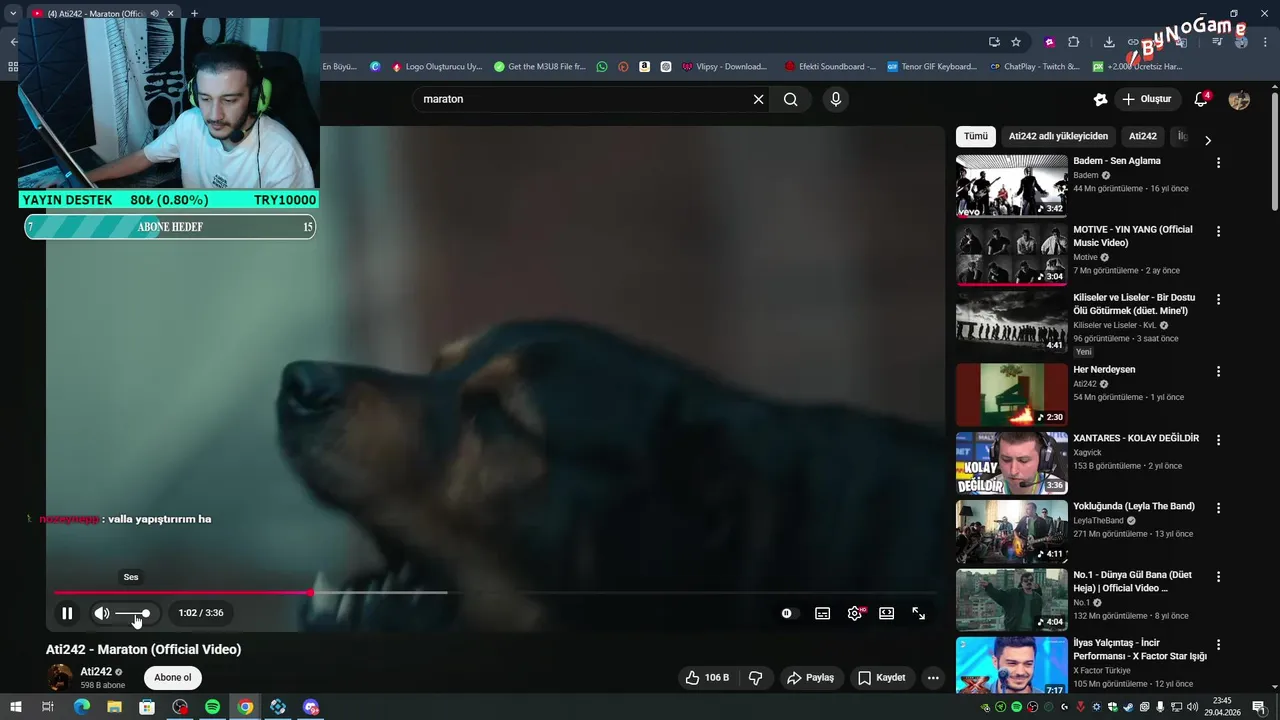Launch Spotify from the taskbar

coord(212,707)
